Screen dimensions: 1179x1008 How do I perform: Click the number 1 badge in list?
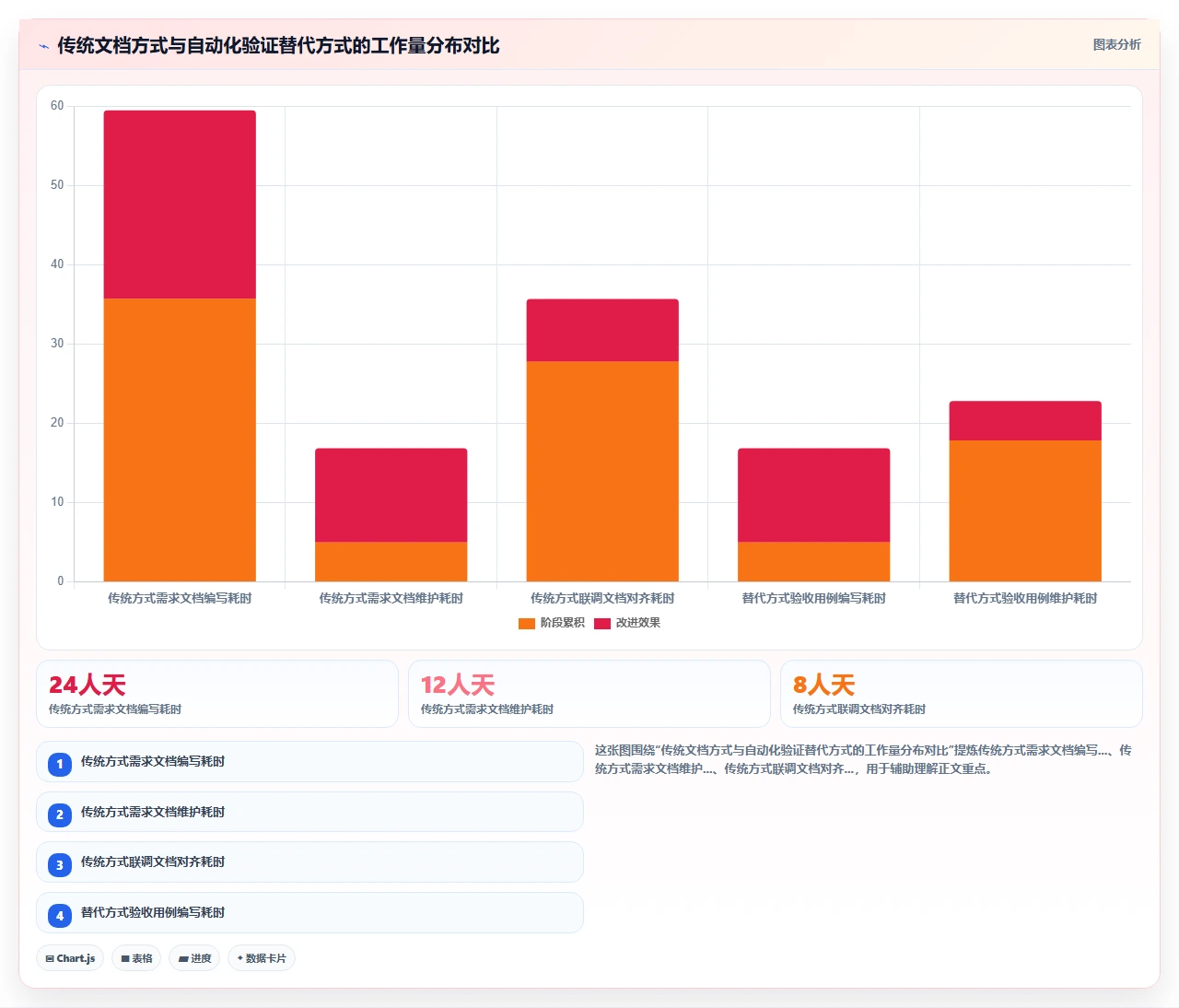tap(60, 764)
